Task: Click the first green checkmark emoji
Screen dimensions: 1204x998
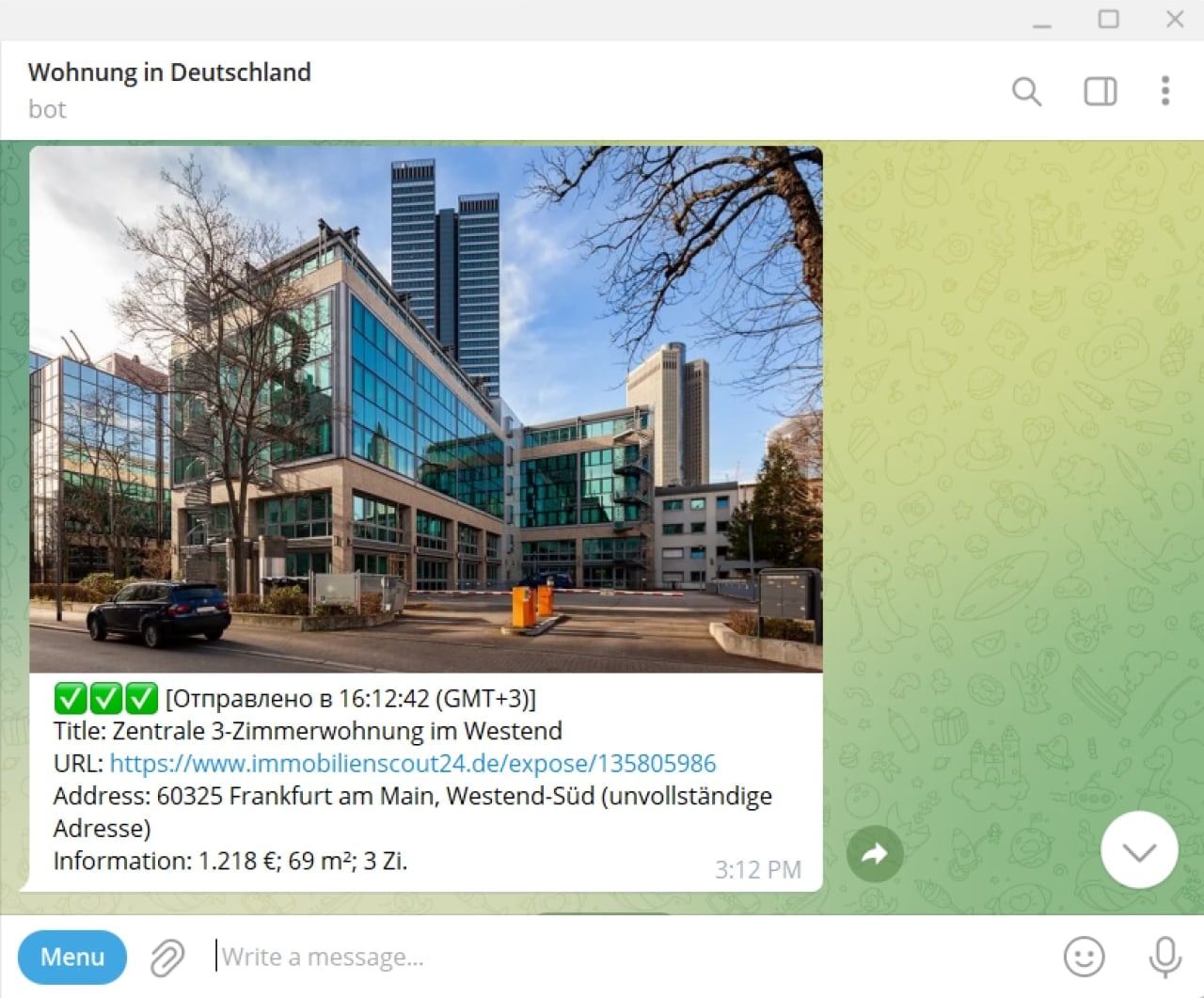Action: (70, 699)
